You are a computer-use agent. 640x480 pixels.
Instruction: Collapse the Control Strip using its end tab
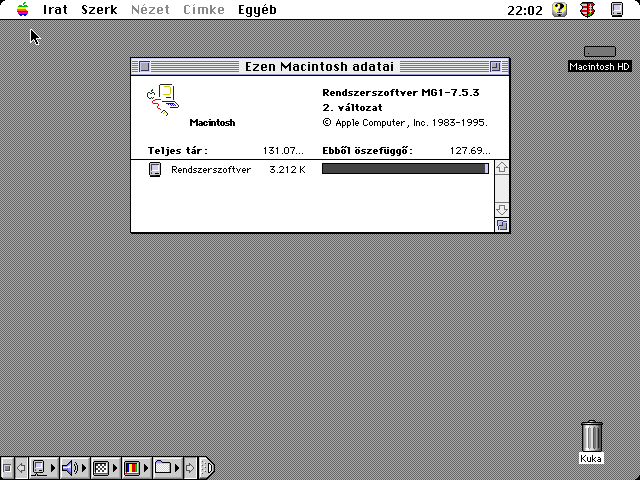pyautogui.click(x=207, y=468)
